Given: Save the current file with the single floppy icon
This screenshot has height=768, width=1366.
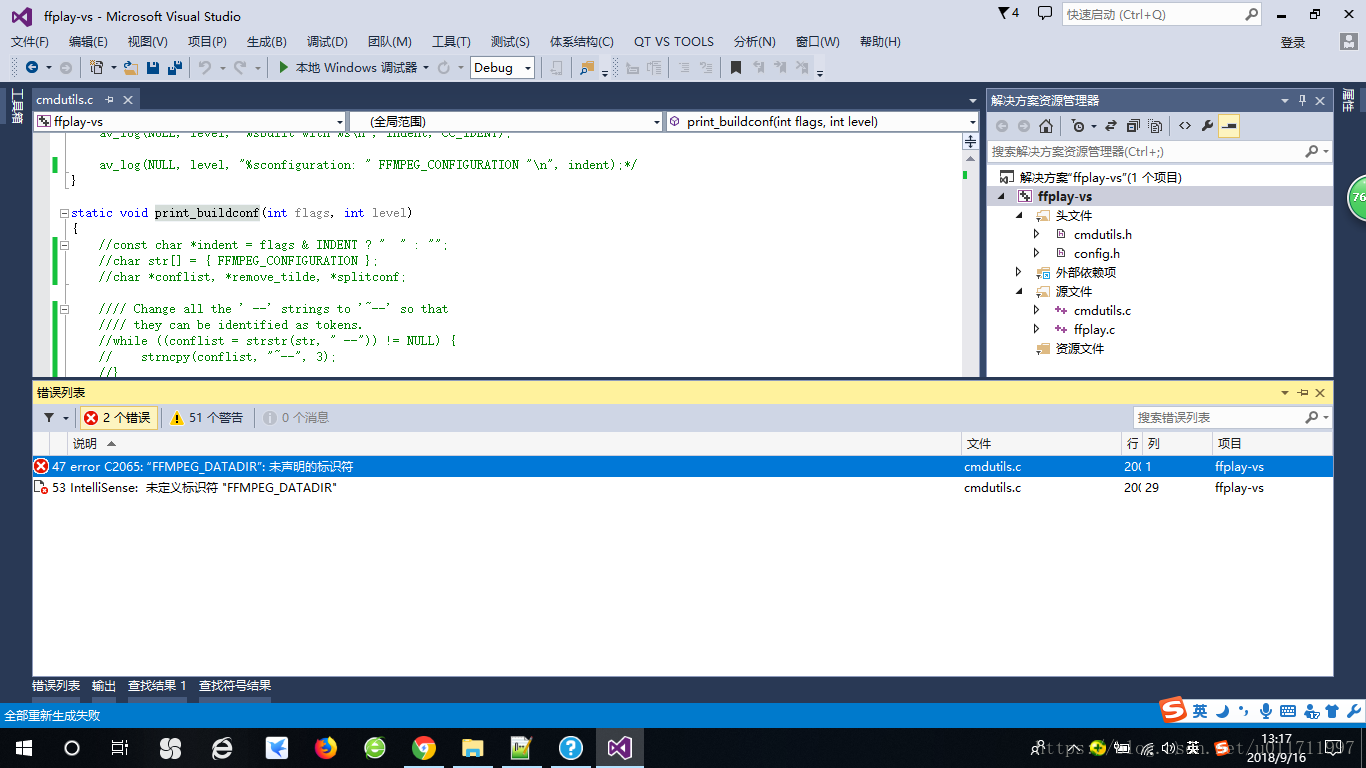Looking at the screenshot, I should 153,67.
